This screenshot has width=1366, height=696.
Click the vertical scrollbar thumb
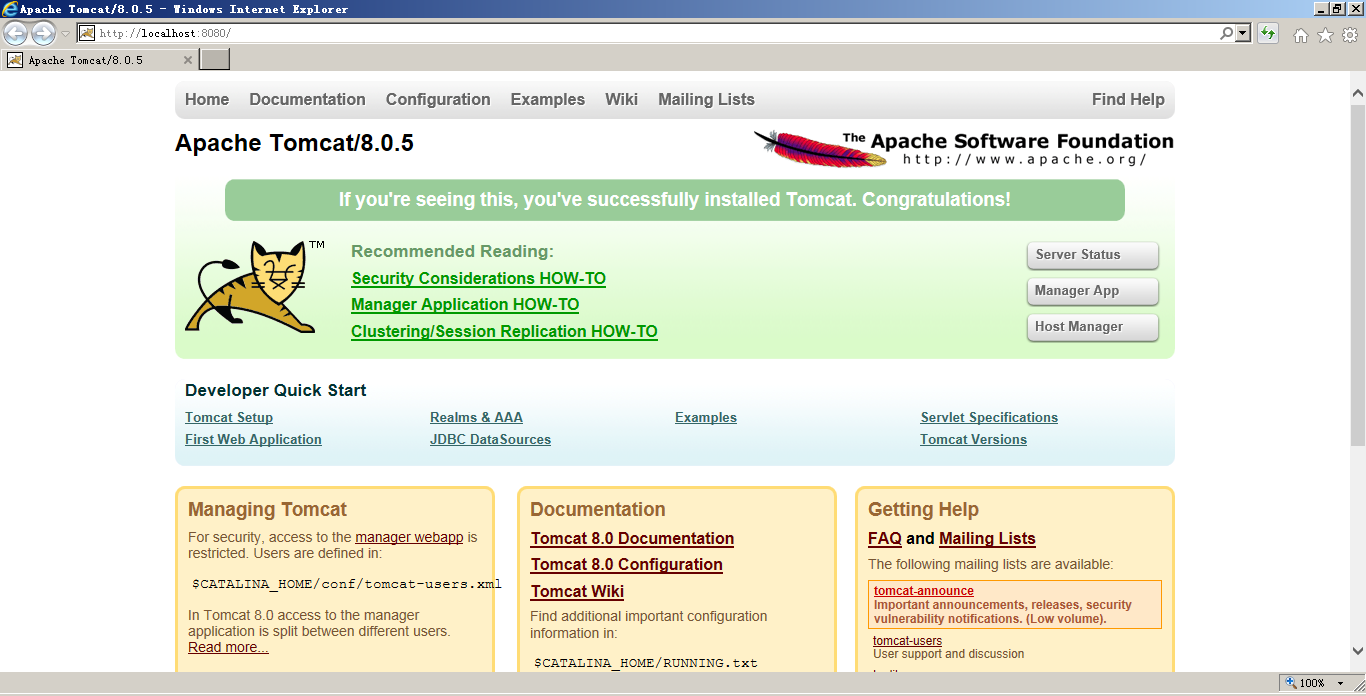[x=1358, y=274]
